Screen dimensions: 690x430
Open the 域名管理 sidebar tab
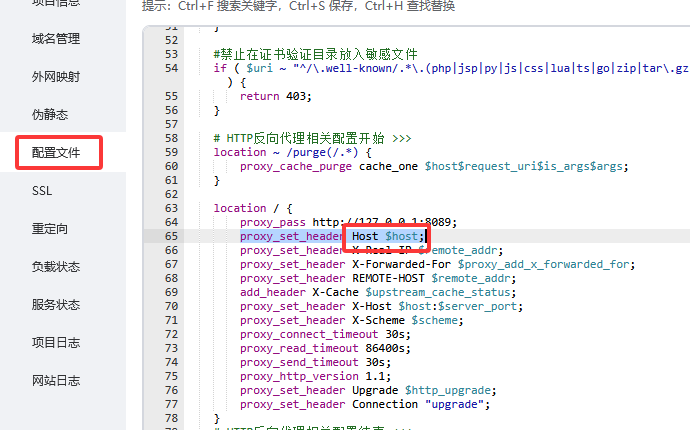55,39
